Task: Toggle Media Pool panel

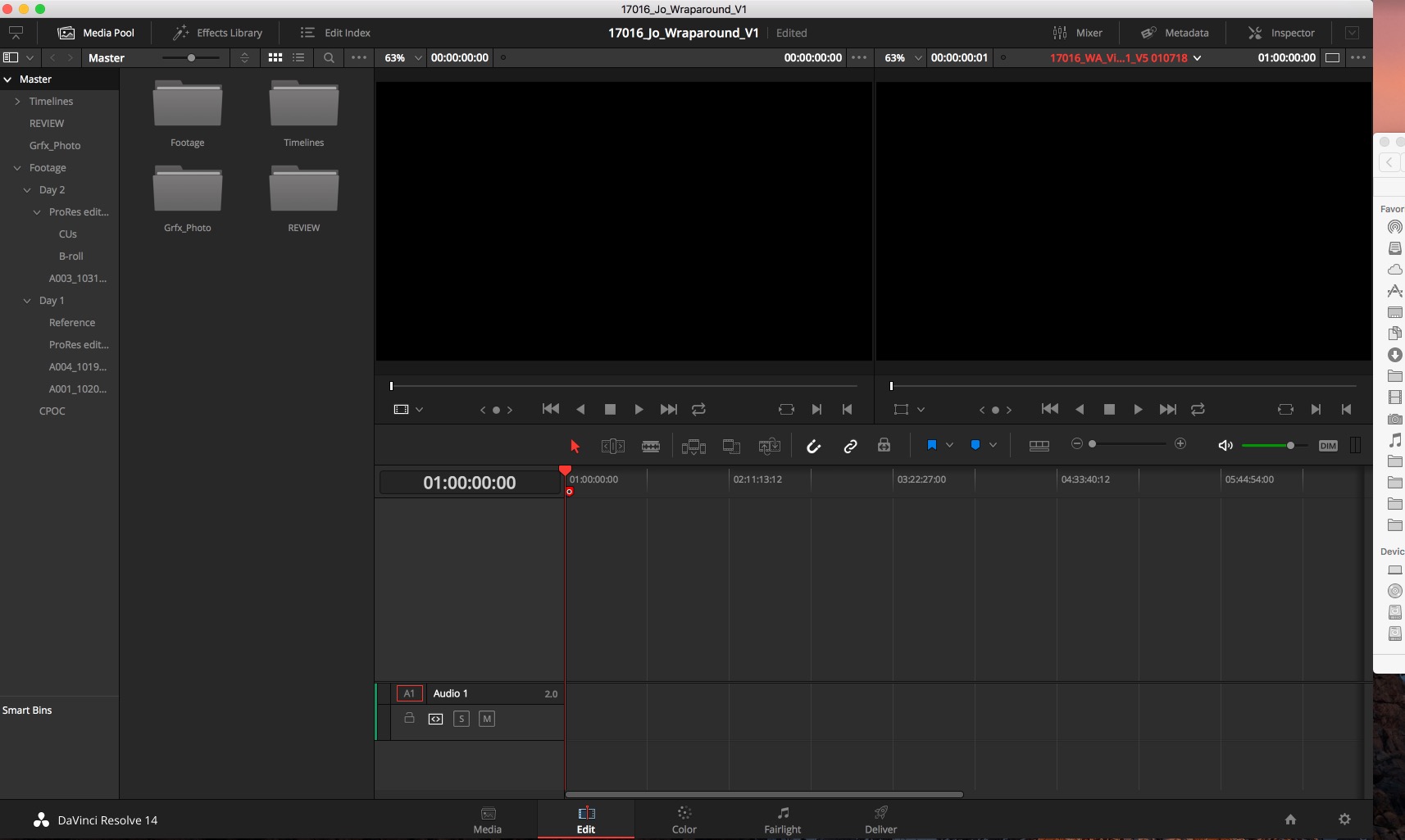Action: 96,33
